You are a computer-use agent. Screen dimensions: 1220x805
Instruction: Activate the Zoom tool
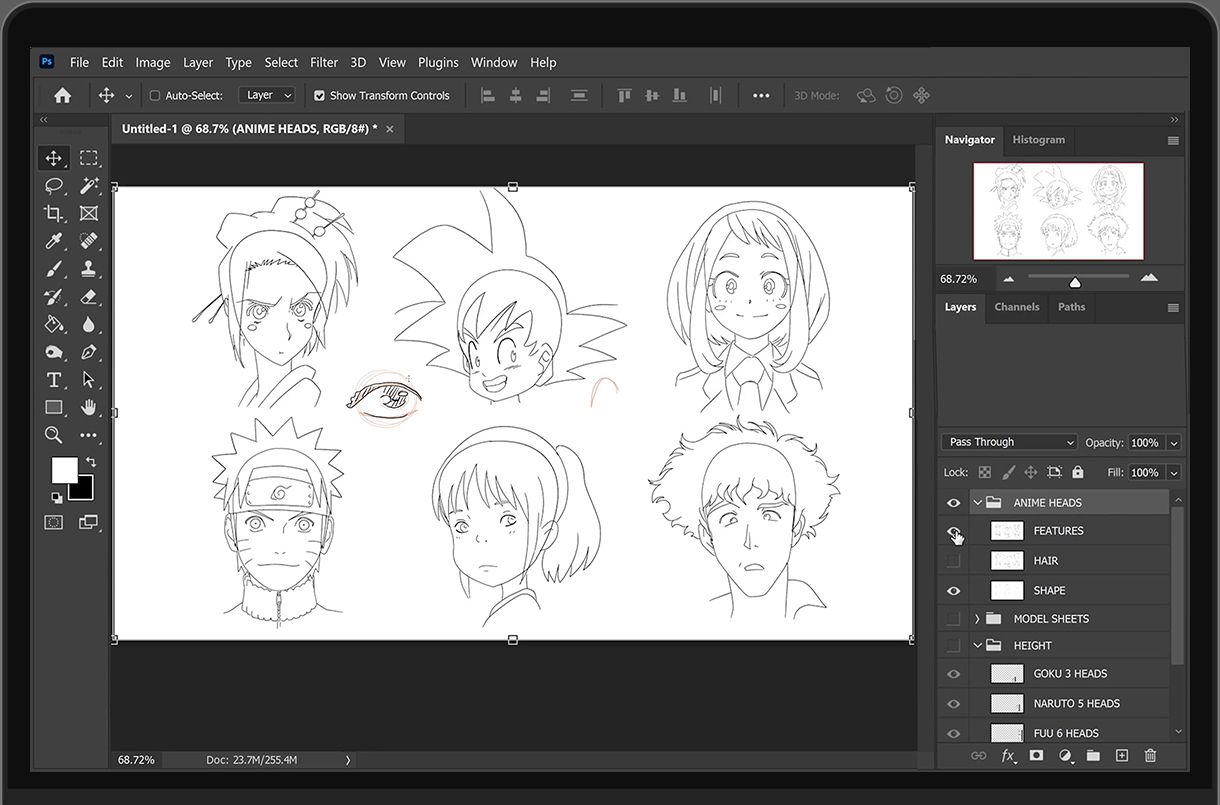(54, 435)
